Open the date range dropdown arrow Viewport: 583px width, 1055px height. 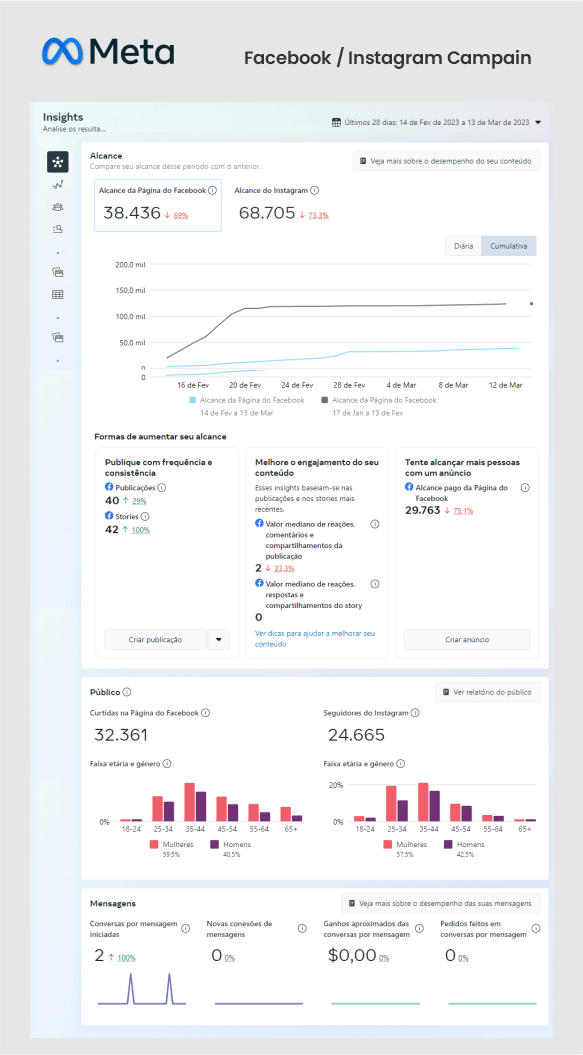[x=538, y=122]
